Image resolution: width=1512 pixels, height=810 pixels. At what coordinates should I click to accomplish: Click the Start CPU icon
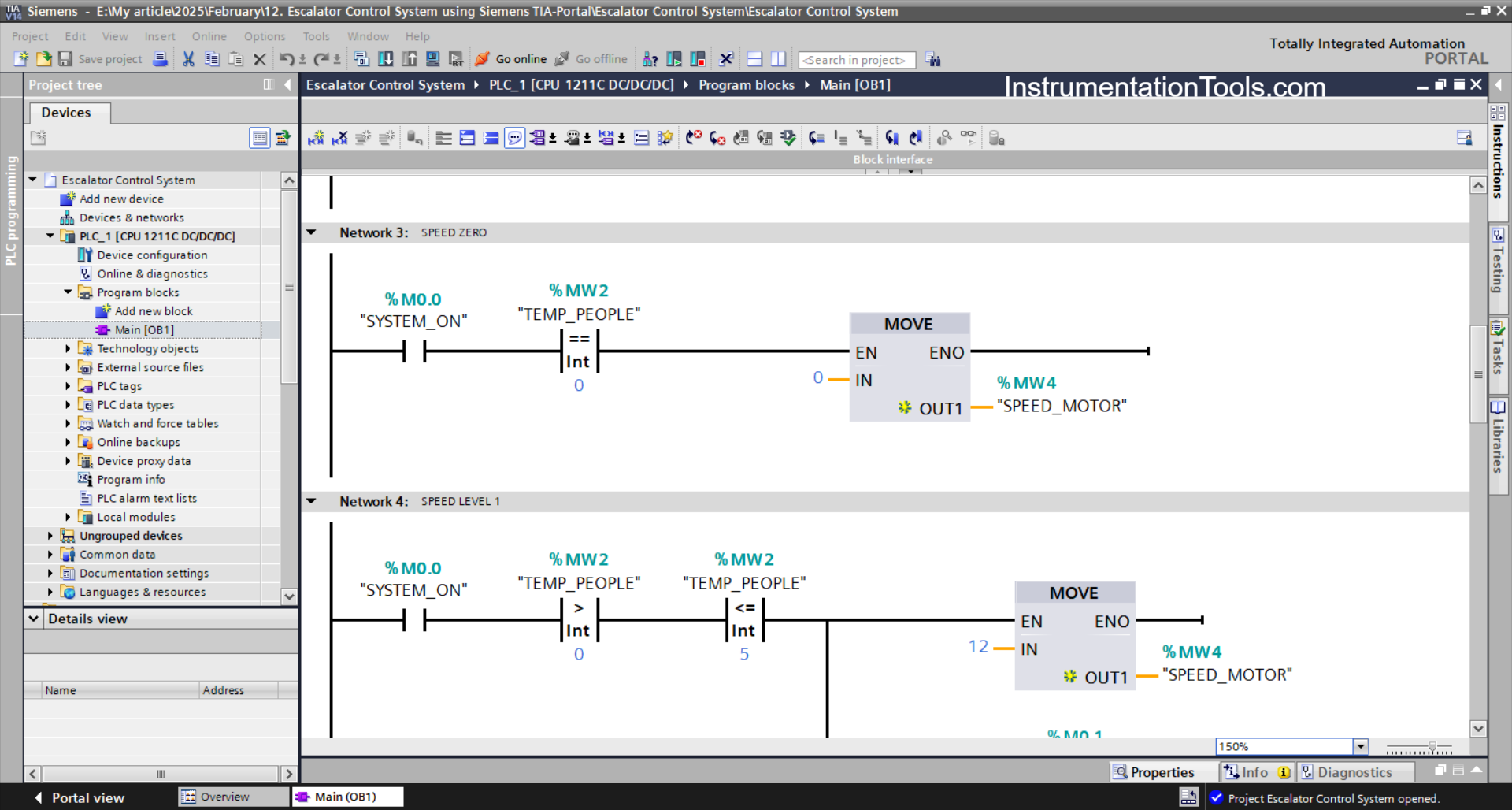[x=674, y=59]
